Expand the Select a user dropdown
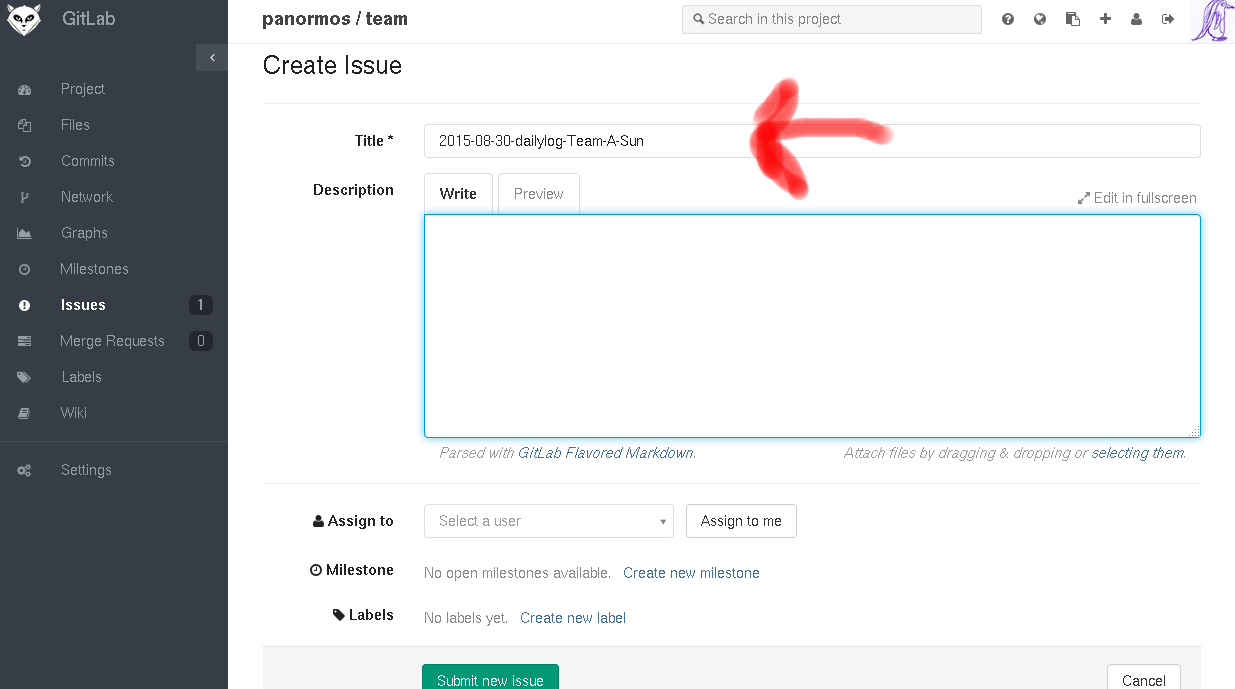1235x689 pixels. click(548, 521)
